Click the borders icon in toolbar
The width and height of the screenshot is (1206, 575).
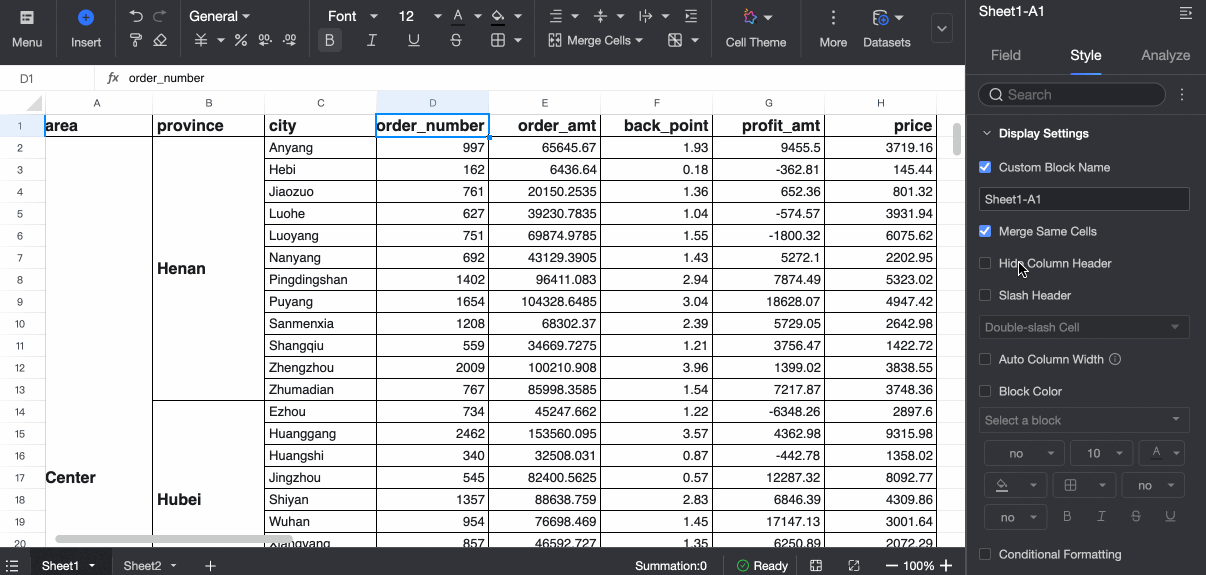point(498,40)
